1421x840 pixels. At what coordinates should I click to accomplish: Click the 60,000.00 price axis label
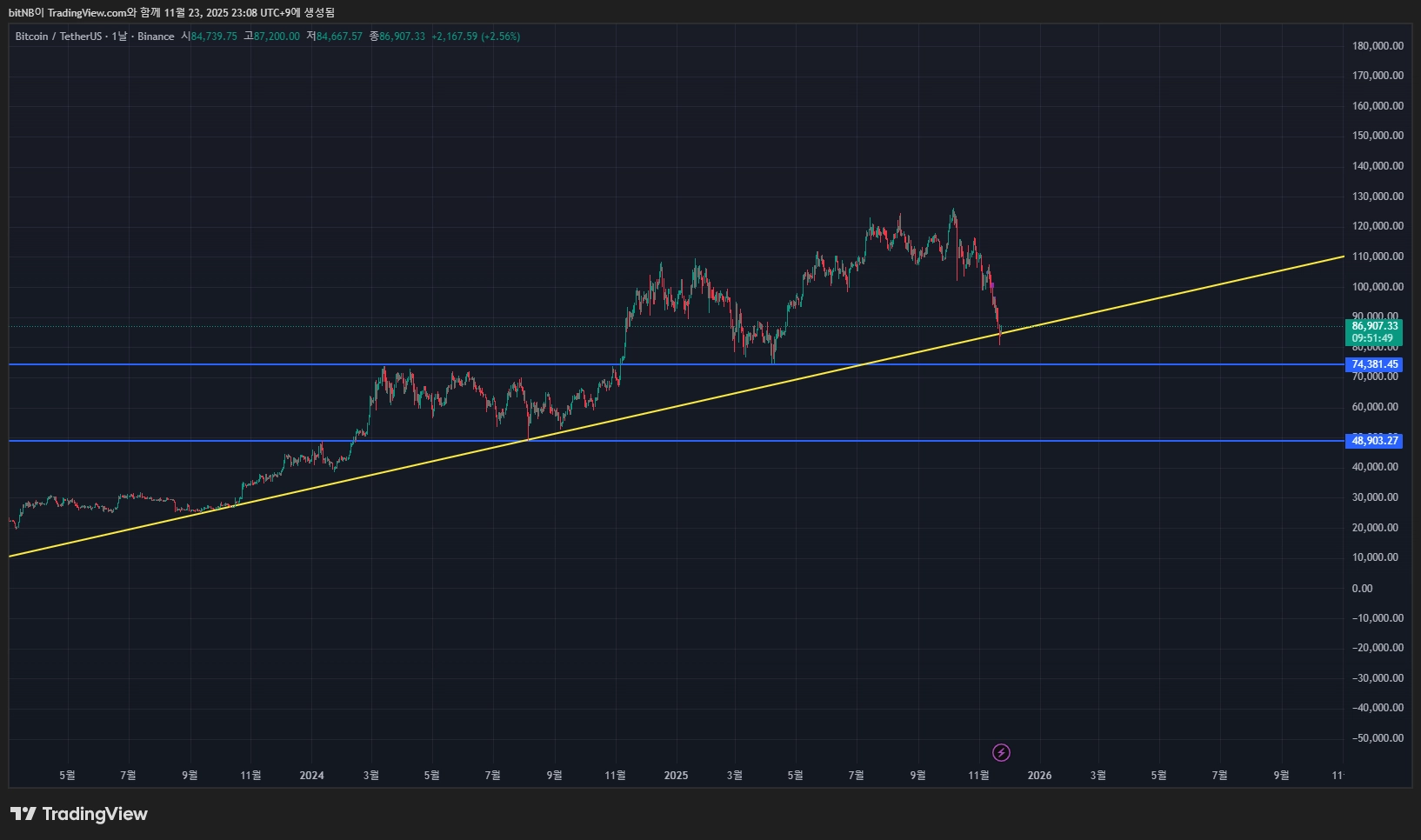1375,407
